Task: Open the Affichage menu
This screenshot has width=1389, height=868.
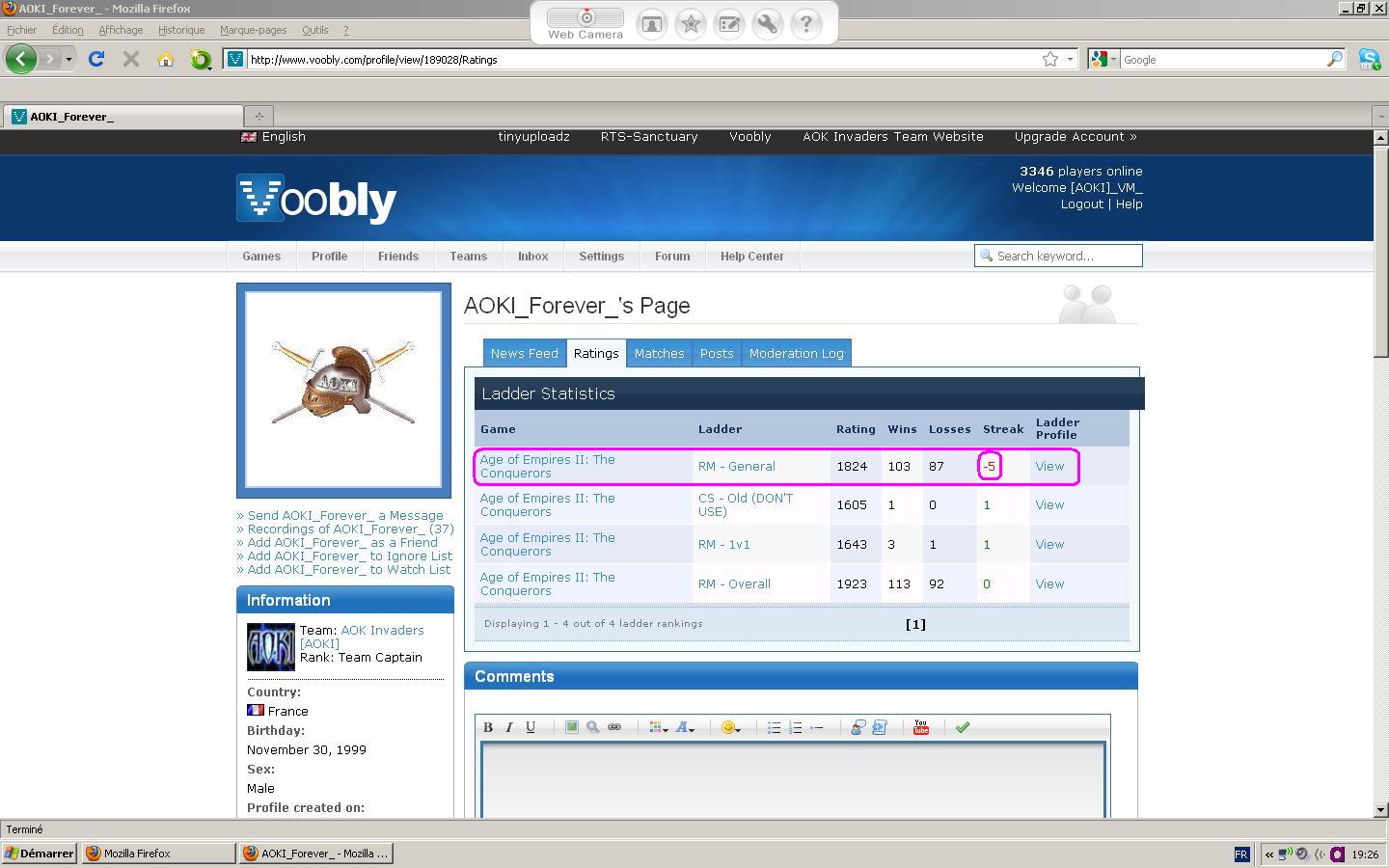Action: pyautogui.click(x=121, y=30)
